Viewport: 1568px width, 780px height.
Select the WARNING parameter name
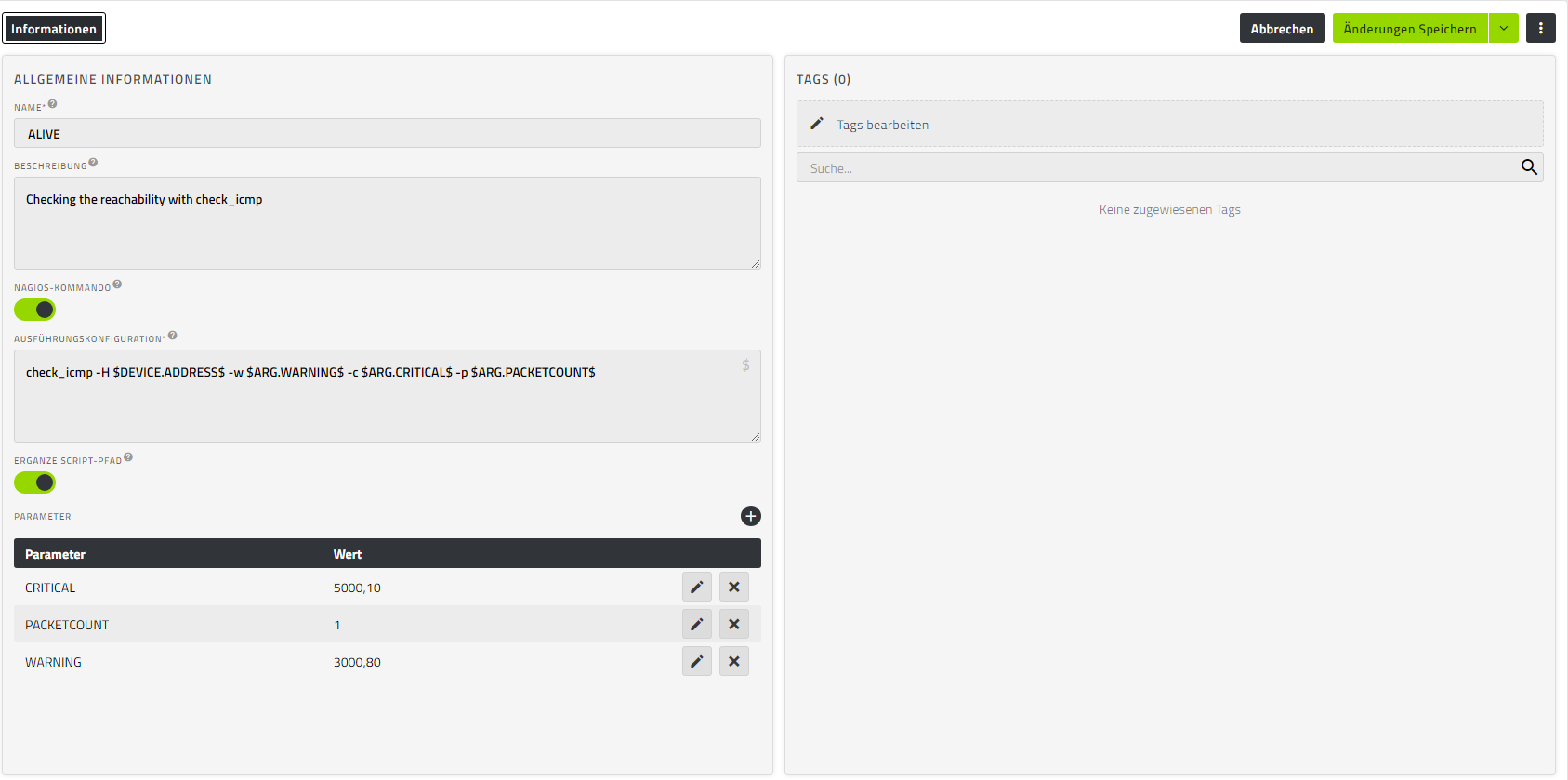pos(53,662)
